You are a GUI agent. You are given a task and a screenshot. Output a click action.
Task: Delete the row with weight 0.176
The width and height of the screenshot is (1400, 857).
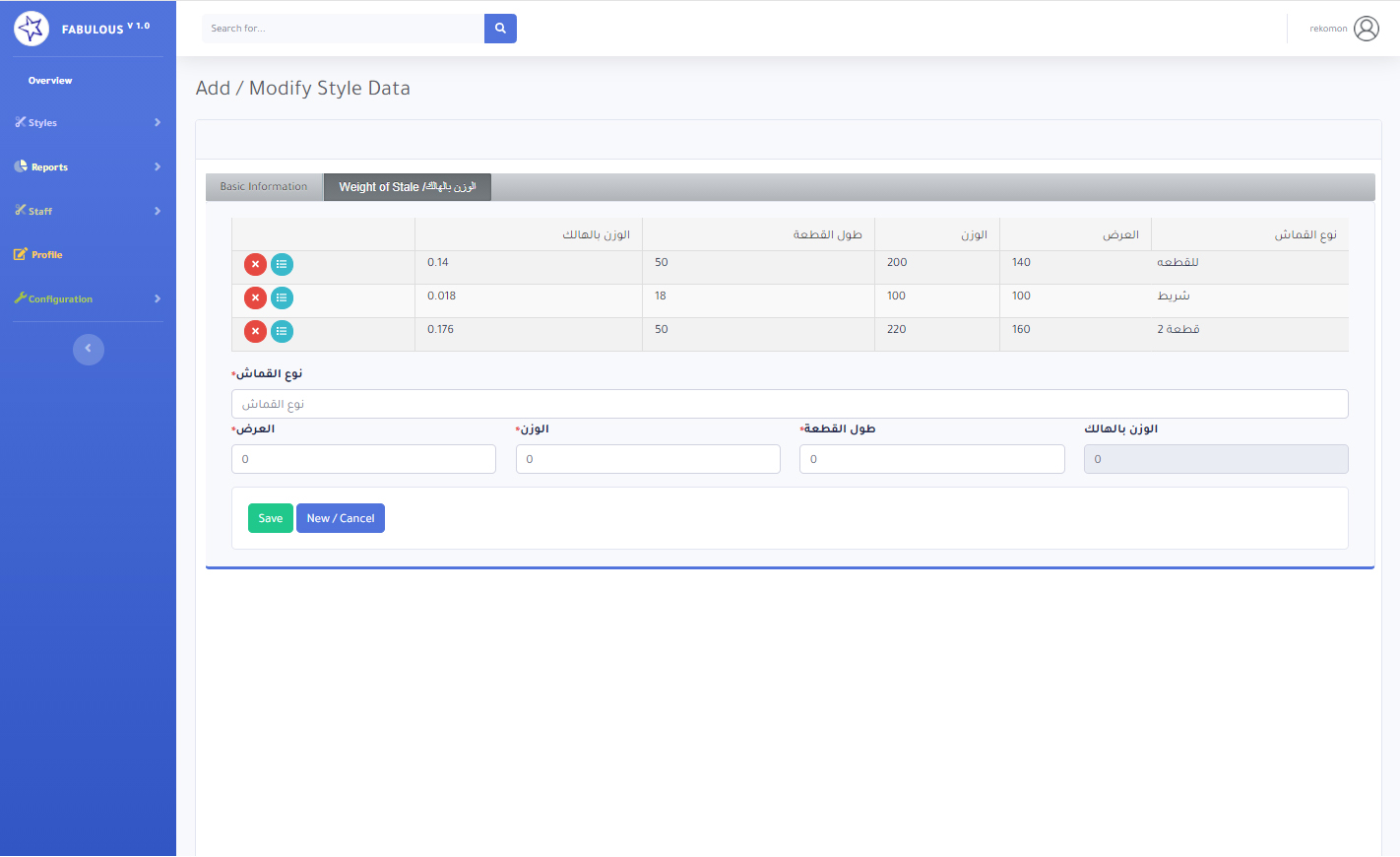pos(255,331)
